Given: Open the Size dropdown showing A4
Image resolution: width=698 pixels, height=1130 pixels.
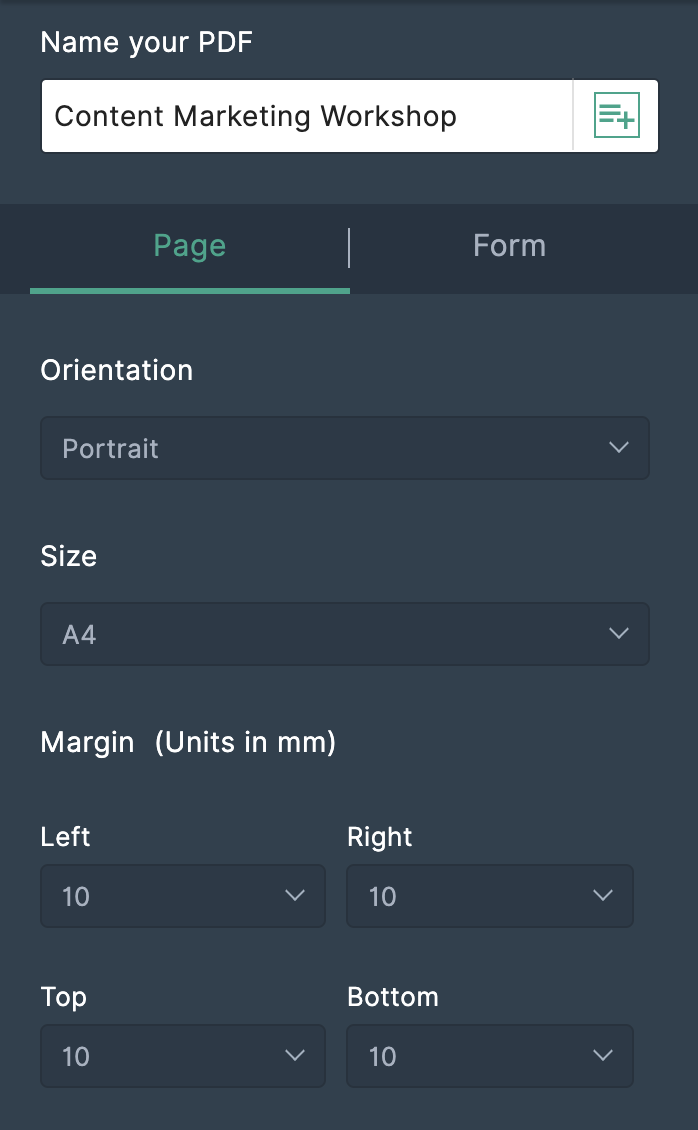Looking at the screenshot, I should [x=345, y=633].
